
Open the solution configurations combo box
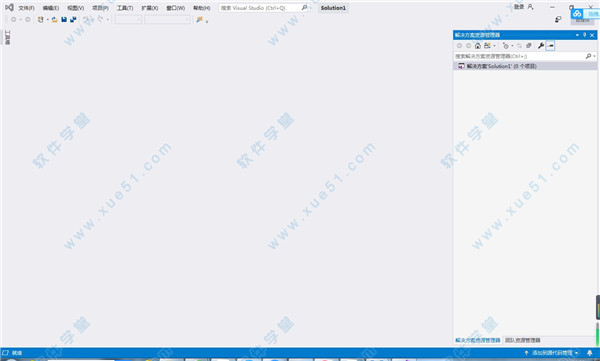tap(128, 19)
